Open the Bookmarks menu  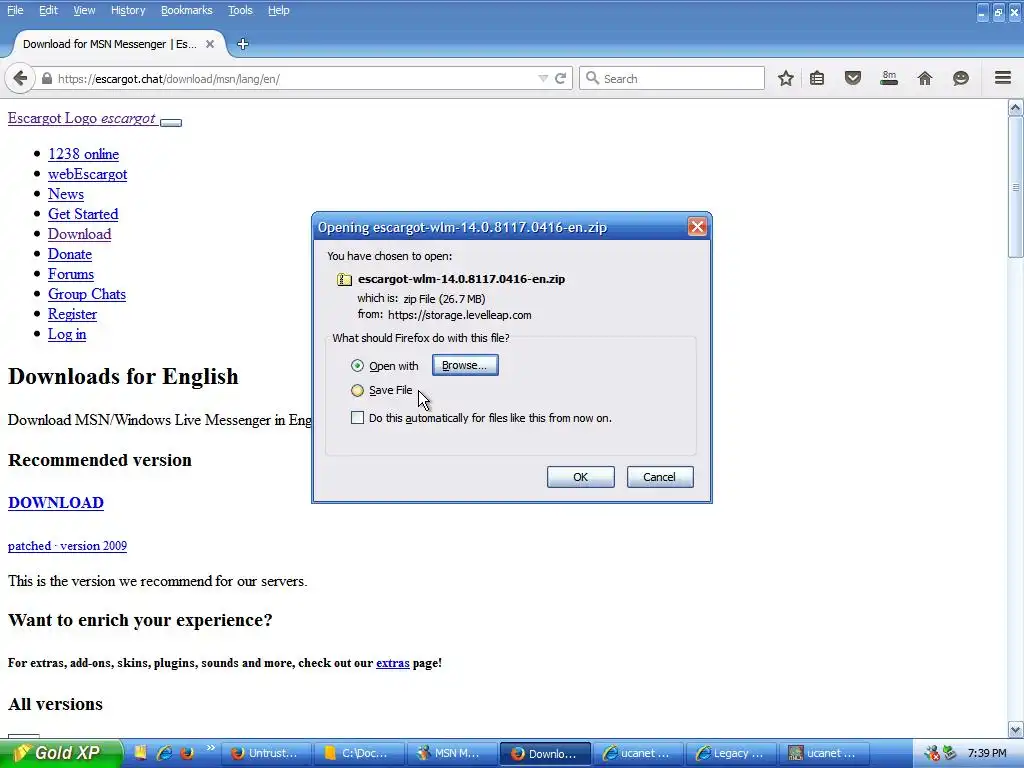click(x=187, y=10)
